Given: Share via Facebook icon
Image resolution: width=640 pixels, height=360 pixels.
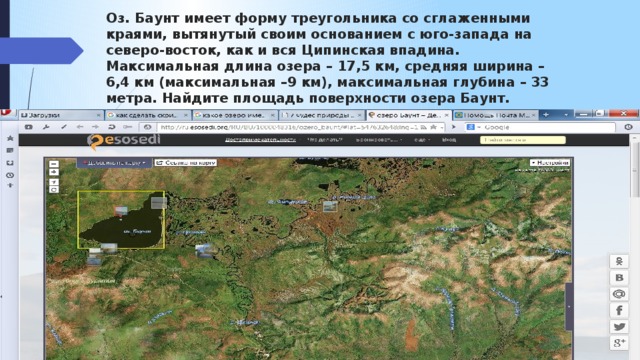Looking at the screenshot, I should point(619,310).
